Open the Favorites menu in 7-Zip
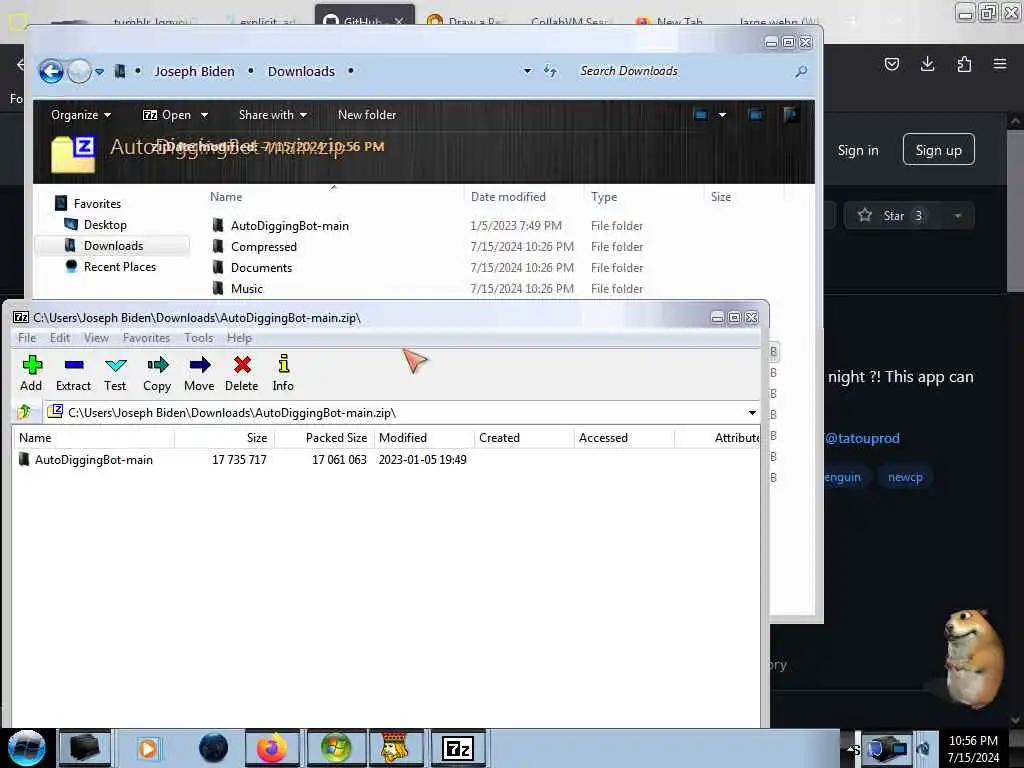This screenshot has height=768, width=1024. pos(146,338)
